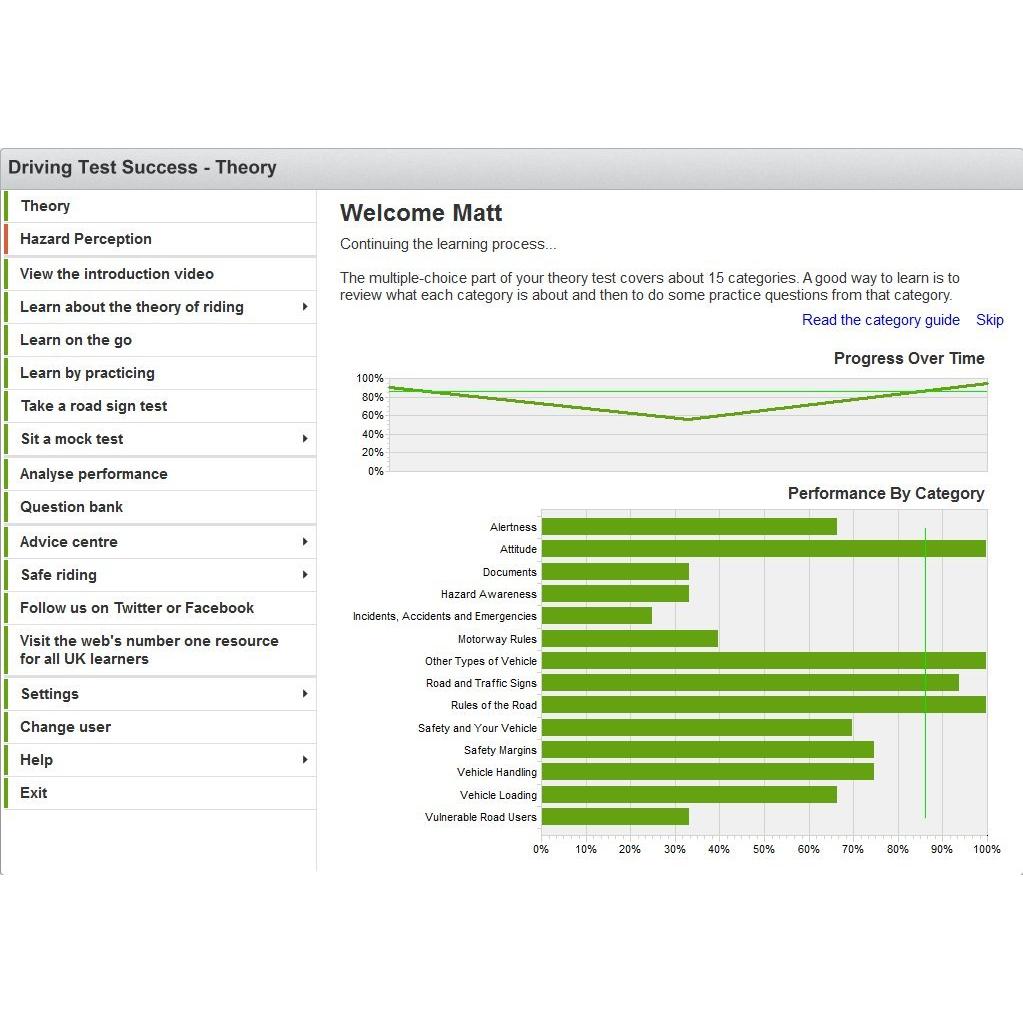Select 'Learn by practicing' menu item
The image size is (1023, 1023).
point(160,373)
